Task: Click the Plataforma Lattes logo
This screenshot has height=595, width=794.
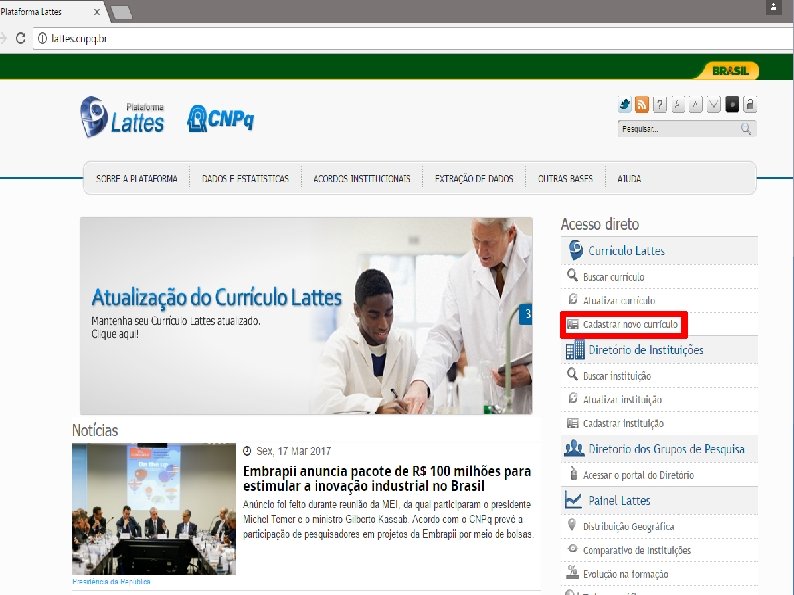Action: pyautogui.click(x=122, y=117)
